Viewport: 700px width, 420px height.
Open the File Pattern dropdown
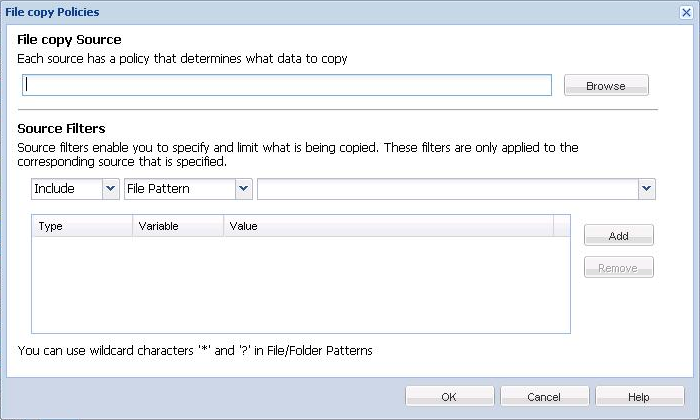(x=179, y=188)
